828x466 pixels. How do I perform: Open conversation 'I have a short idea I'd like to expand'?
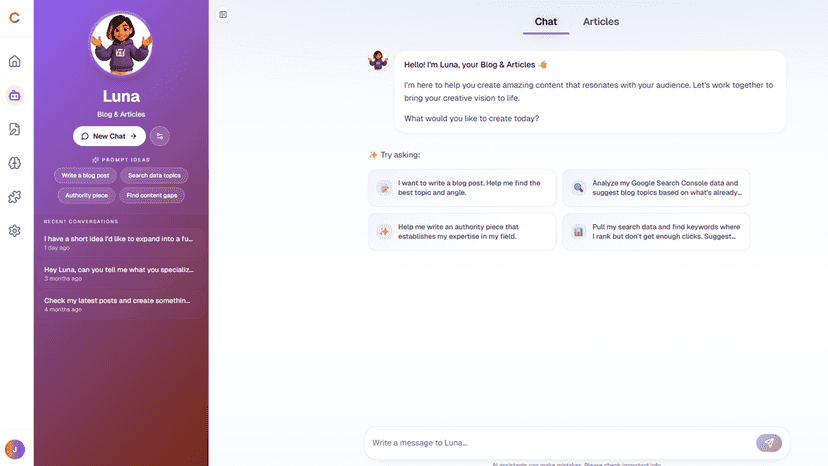(121, 243)
